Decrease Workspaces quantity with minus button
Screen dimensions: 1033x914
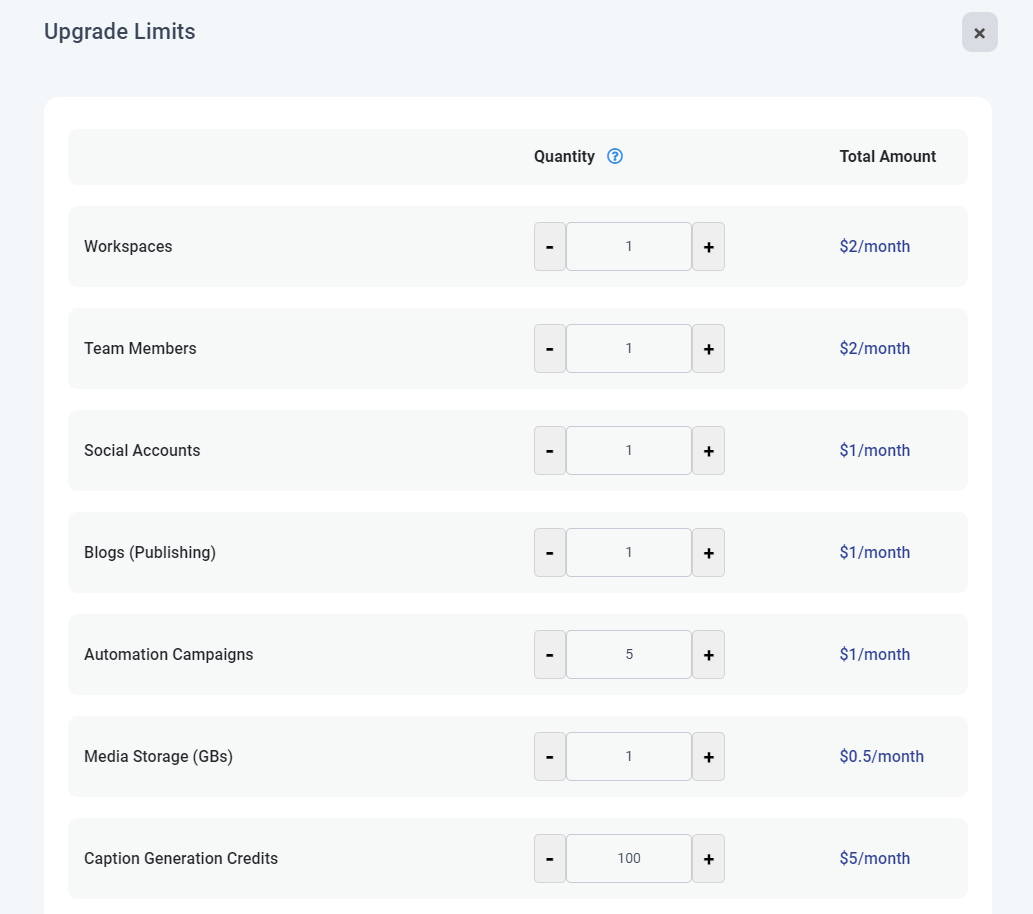pos(550,247)
